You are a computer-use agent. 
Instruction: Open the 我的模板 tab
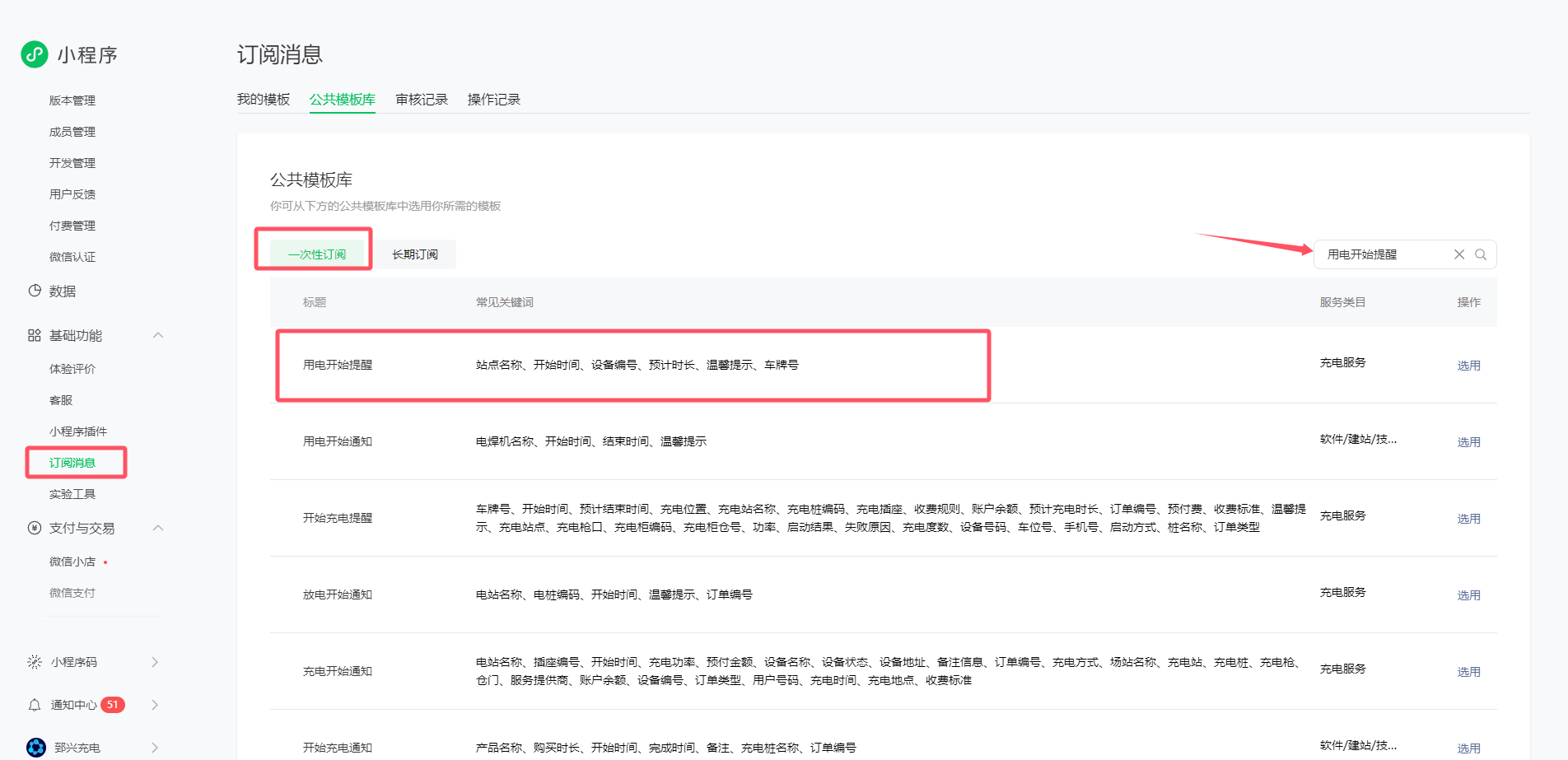264,100
